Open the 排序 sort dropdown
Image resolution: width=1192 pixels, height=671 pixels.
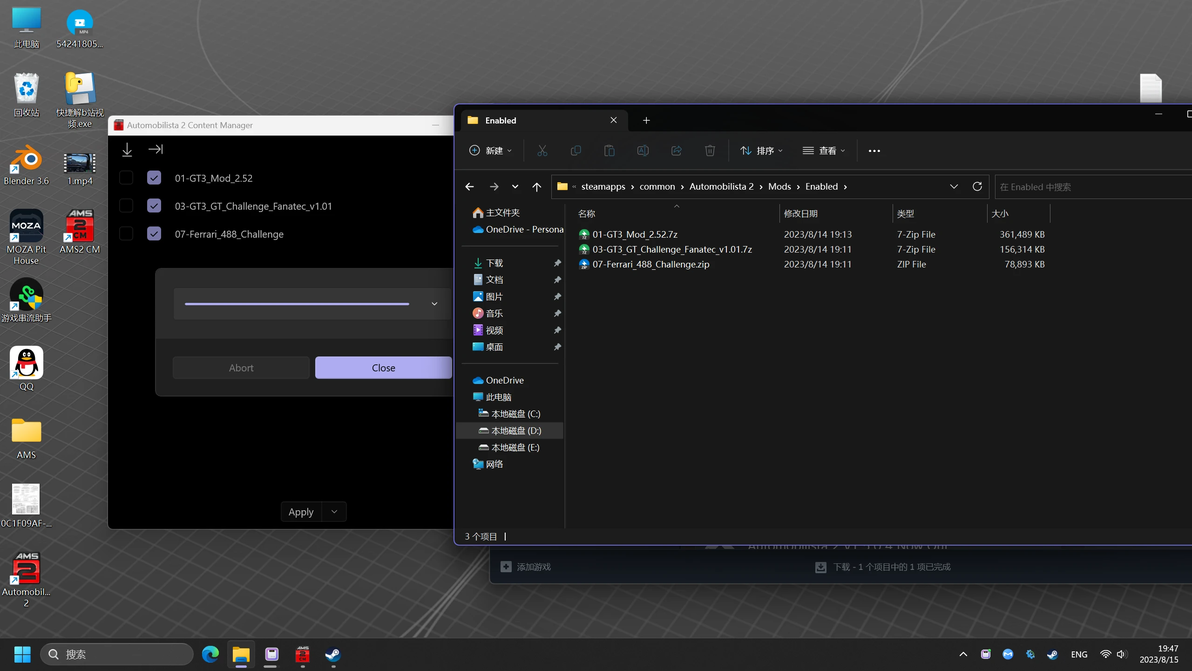click(x=762, y=151)
